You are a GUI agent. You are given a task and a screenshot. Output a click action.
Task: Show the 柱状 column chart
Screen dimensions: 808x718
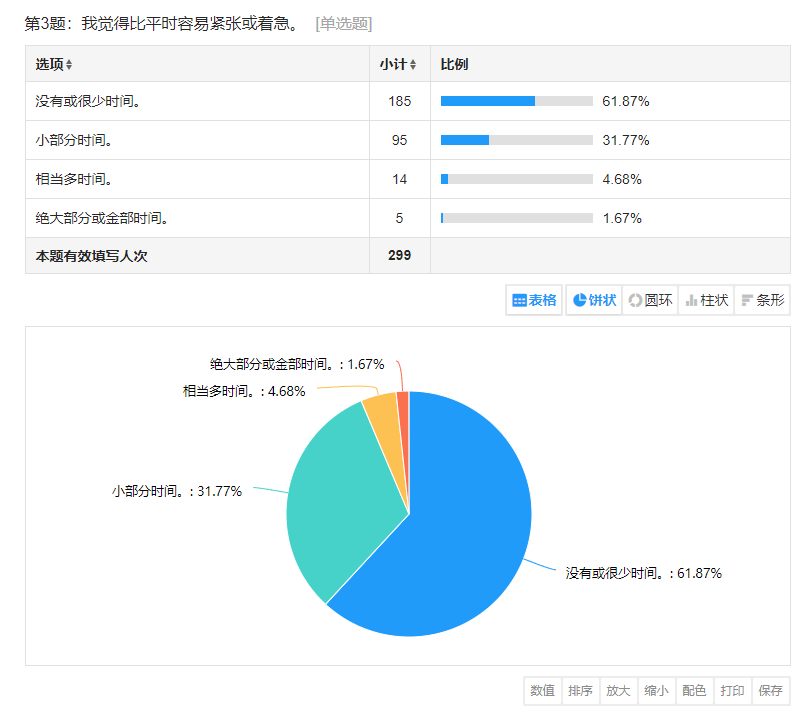[x=706, y=300]
